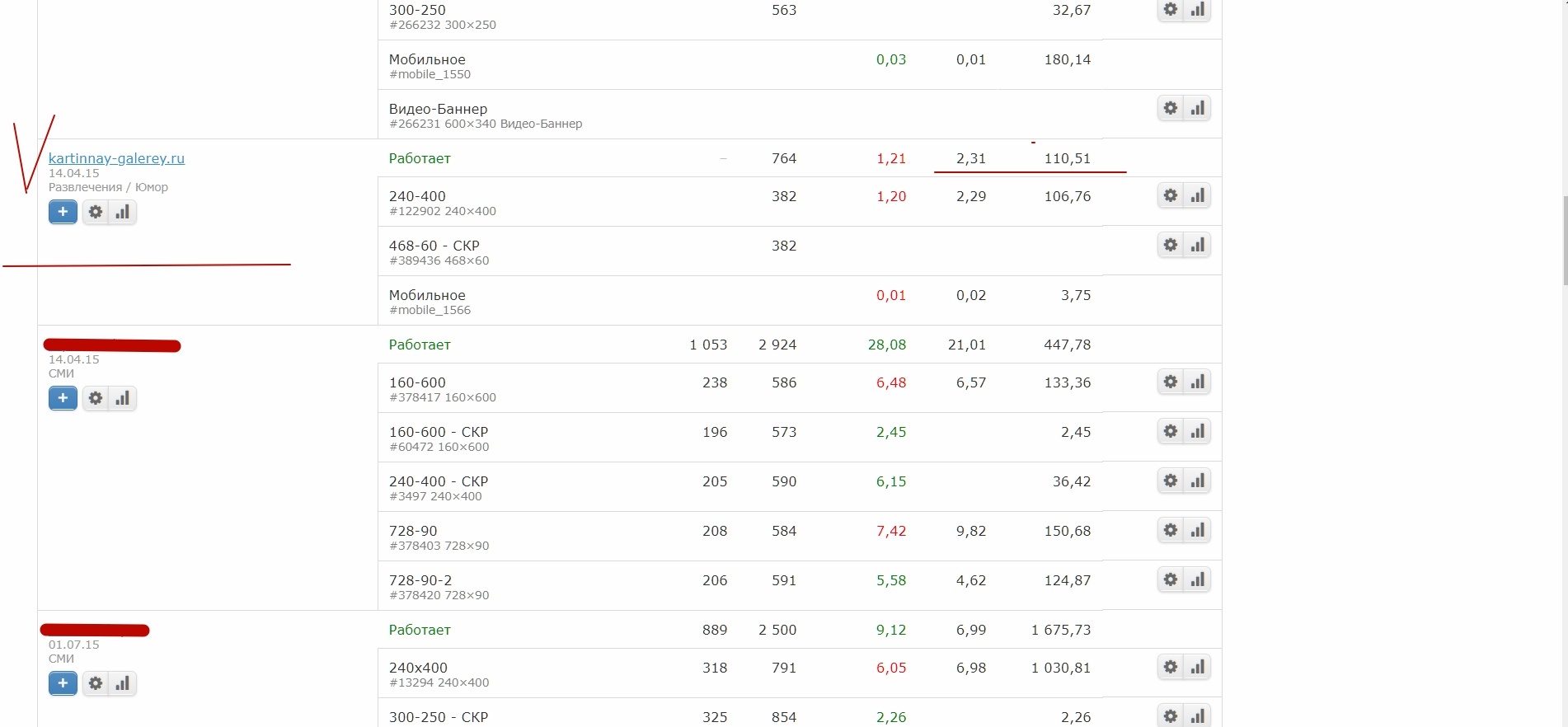
Task: Open the gear settings under kartinnay-galerey.ru
Action: [96, 212]
